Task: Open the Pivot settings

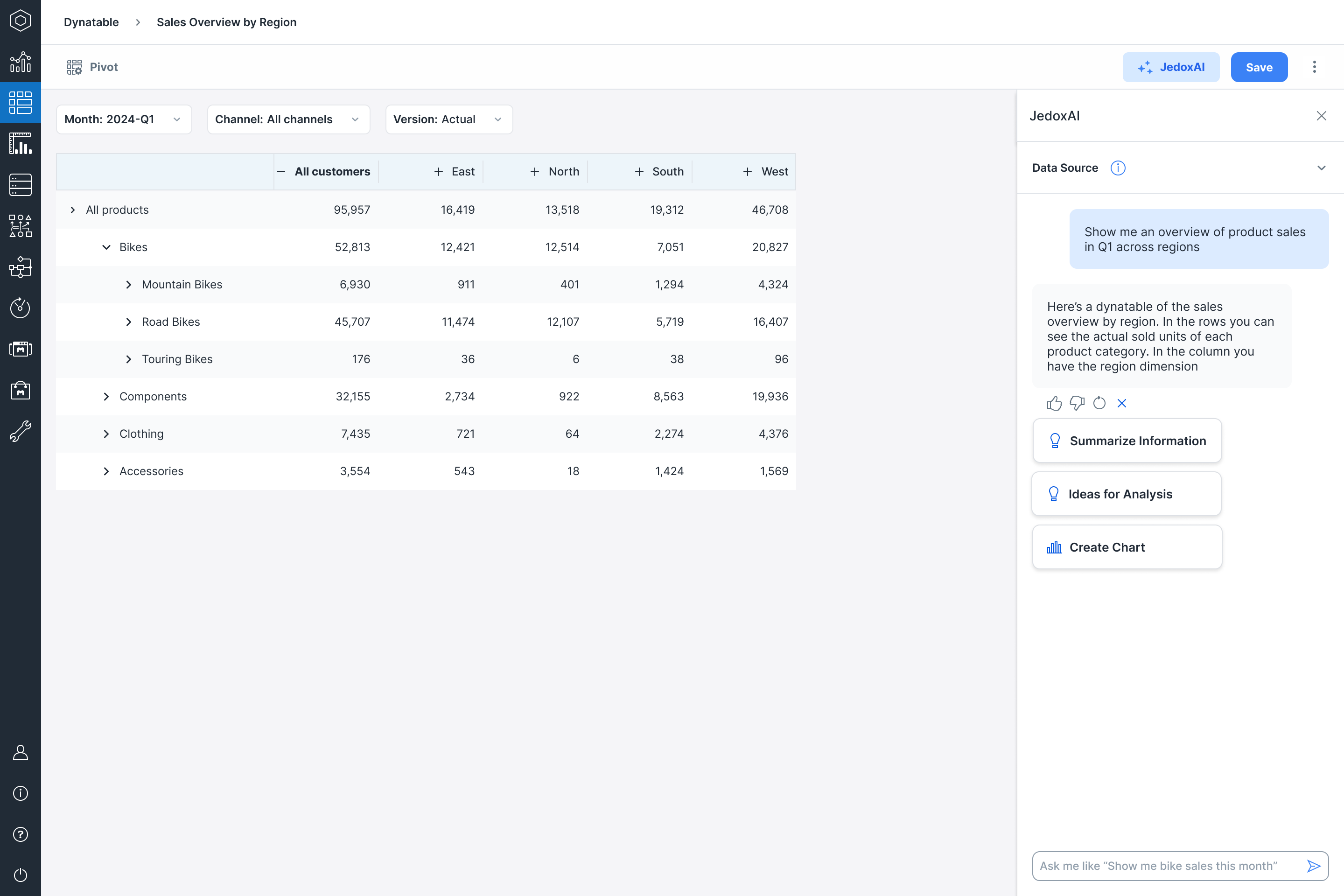Action: tap(92, 67)
